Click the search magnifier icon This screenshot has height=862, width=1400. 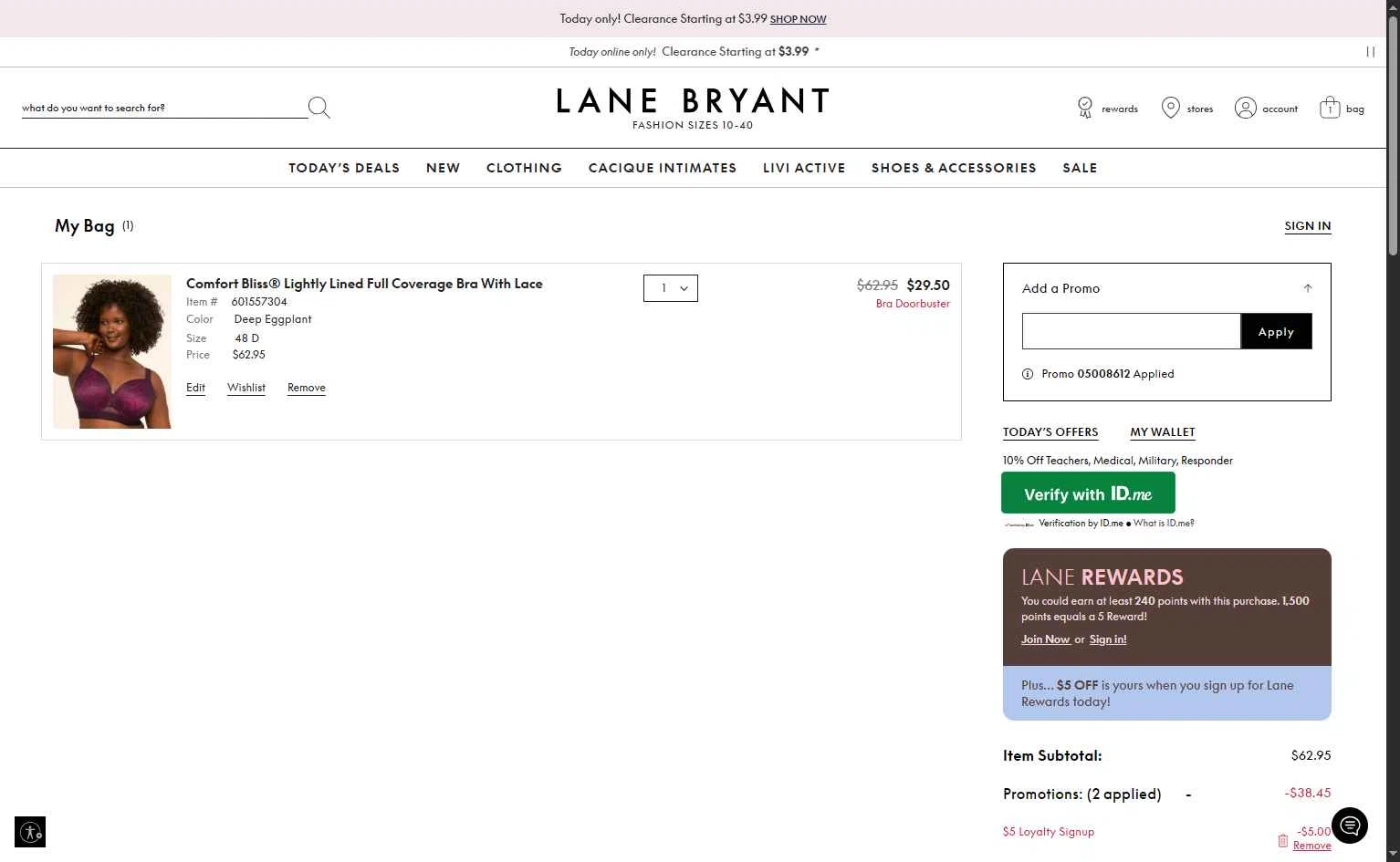(x=319, y=108)
